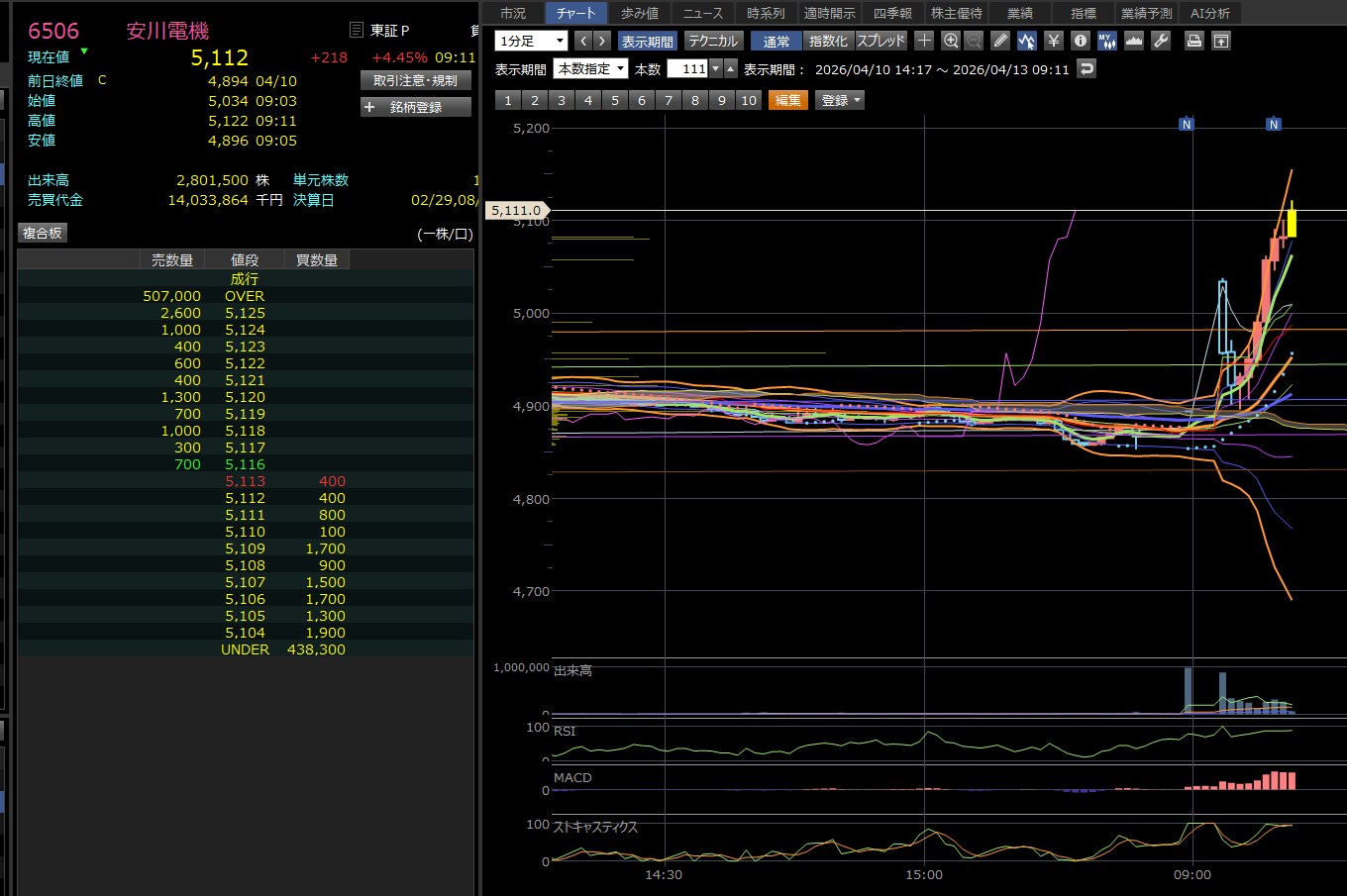Open the 本数指定 period type dropdown

591,68
